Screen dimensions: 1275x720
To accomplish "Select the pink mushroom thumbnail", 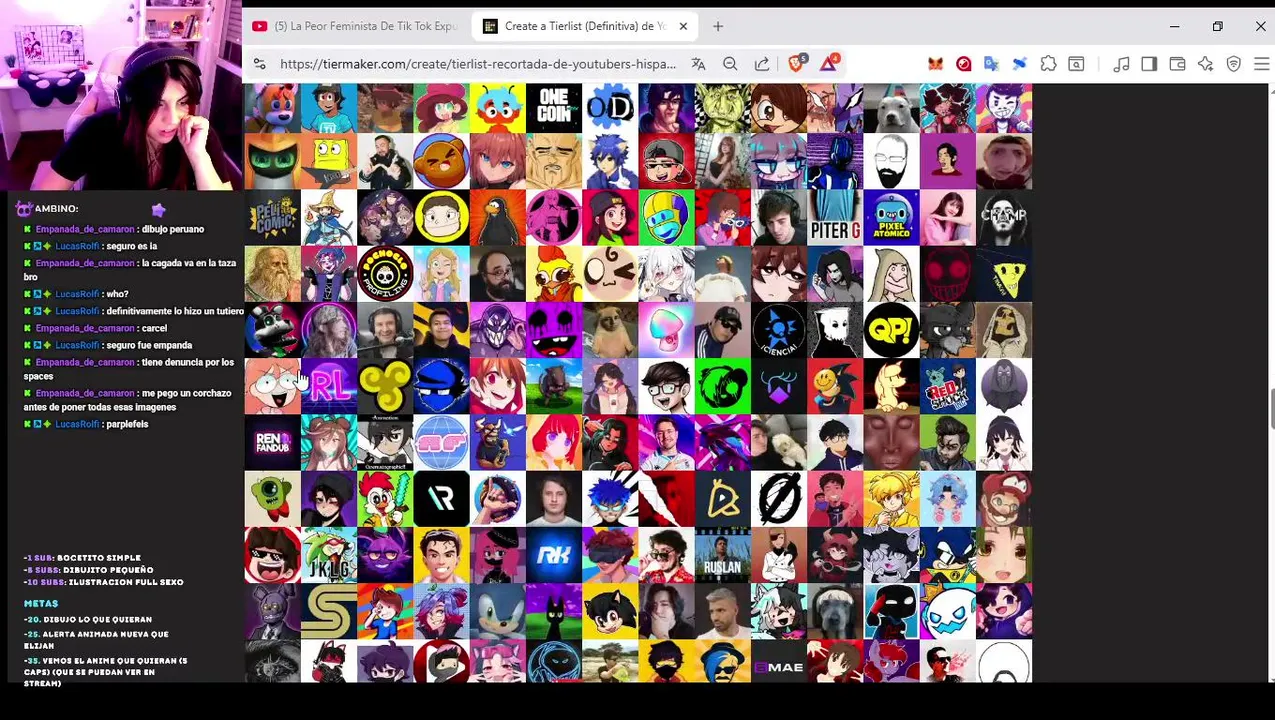I will pyautogui.click(x=666, y=330).
